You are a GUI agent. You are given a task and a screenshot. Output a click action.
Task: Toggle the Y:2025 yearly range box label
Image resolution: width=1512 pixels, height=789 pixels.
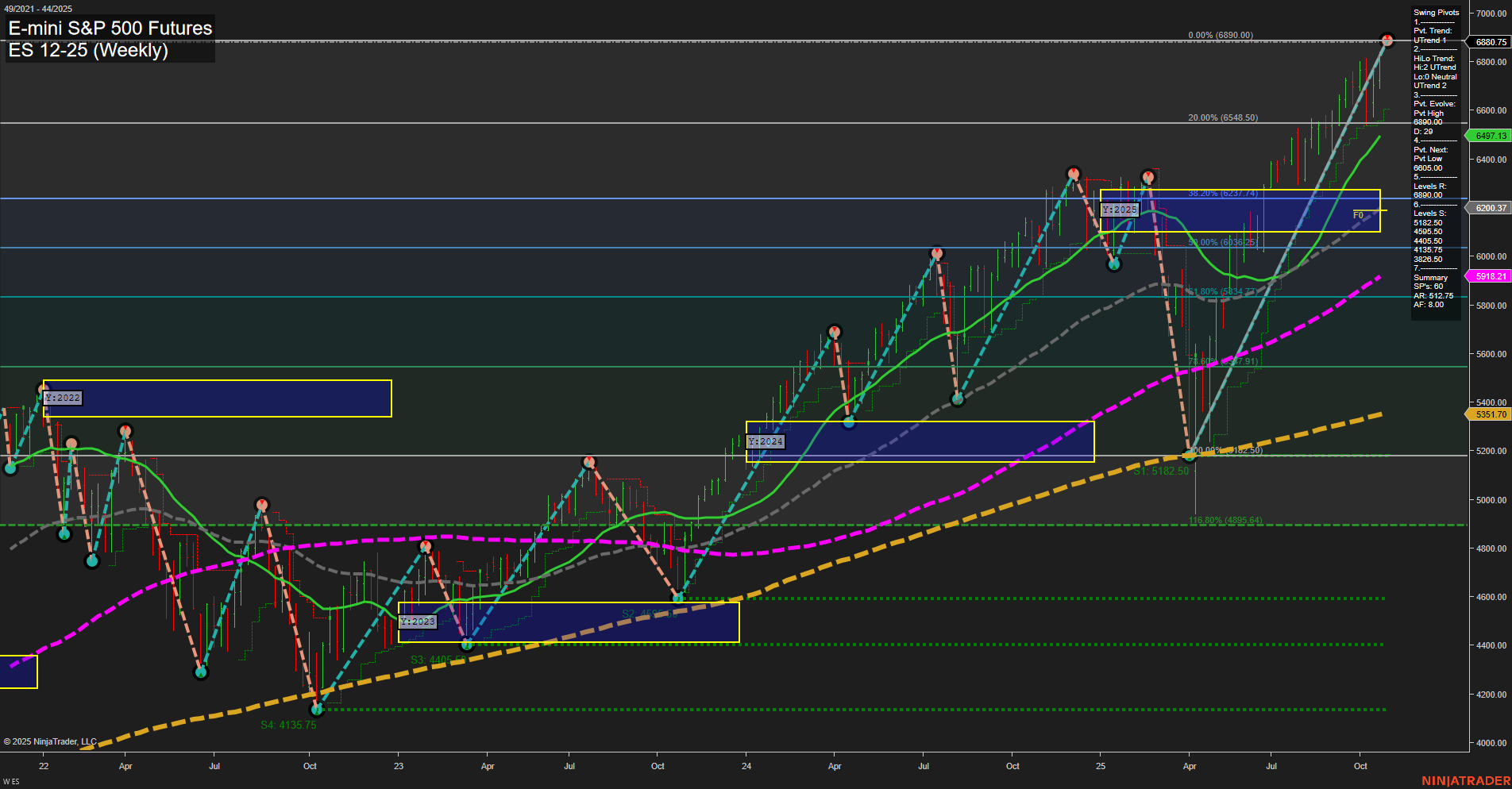(x=1120, y=210)
